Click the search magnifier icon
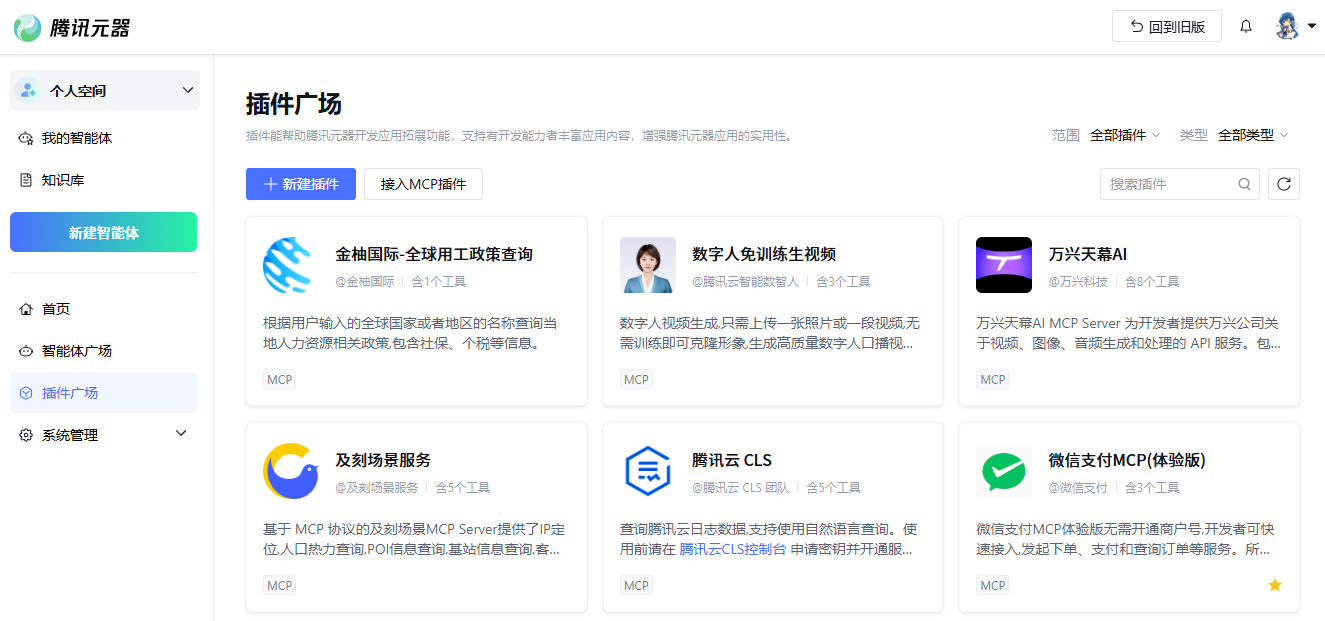 1244,184
